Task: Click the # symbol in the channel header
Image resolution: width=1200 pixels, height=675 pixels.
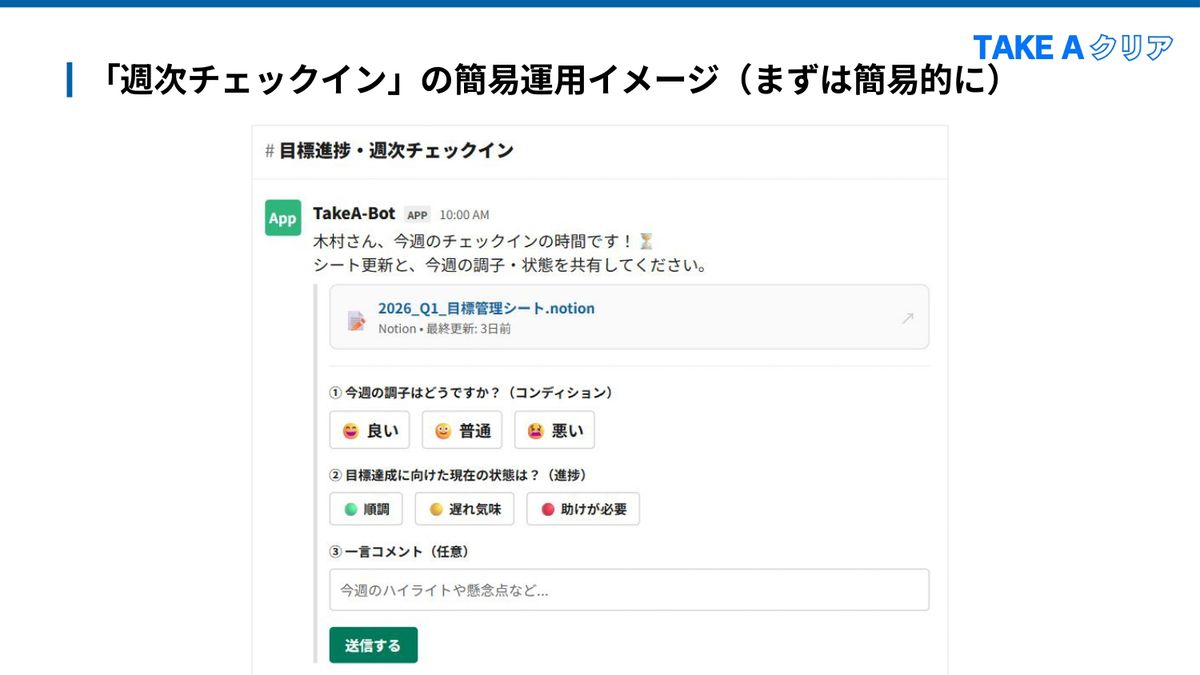Action: point(269,151)
